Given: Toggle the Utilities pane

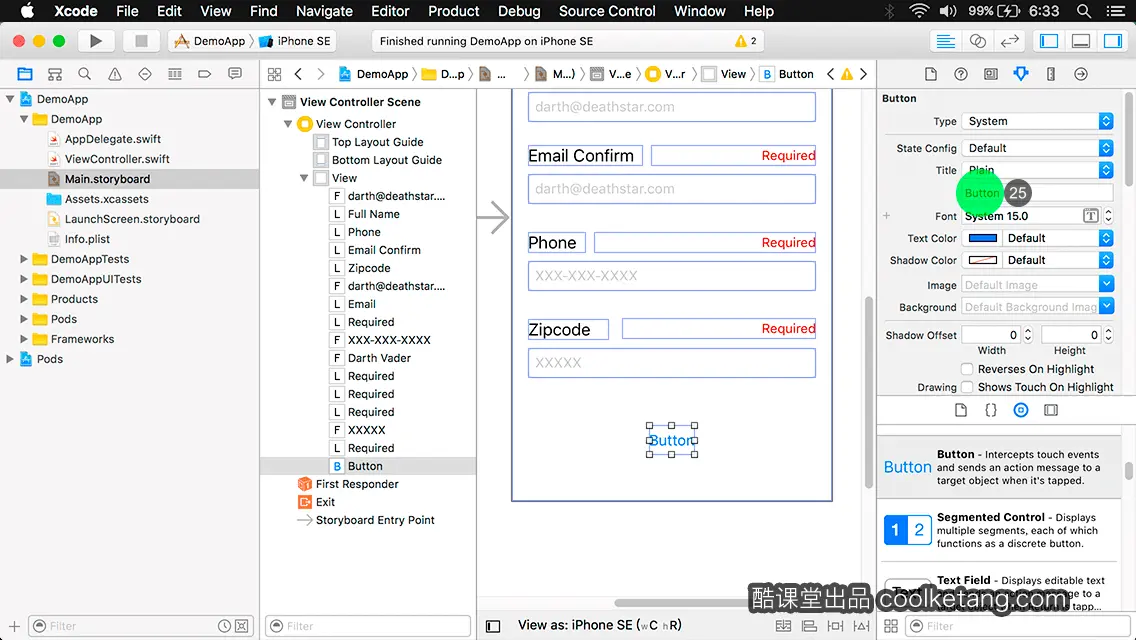Looking at the screenshot, I should (1113, 41).
